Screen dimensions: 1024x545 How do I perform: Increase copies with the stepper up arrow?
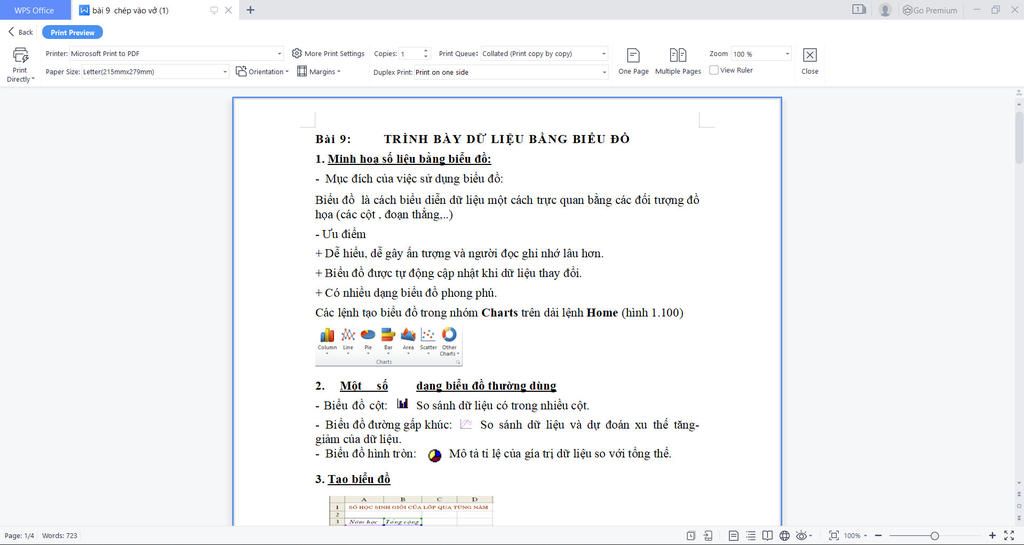426,51
